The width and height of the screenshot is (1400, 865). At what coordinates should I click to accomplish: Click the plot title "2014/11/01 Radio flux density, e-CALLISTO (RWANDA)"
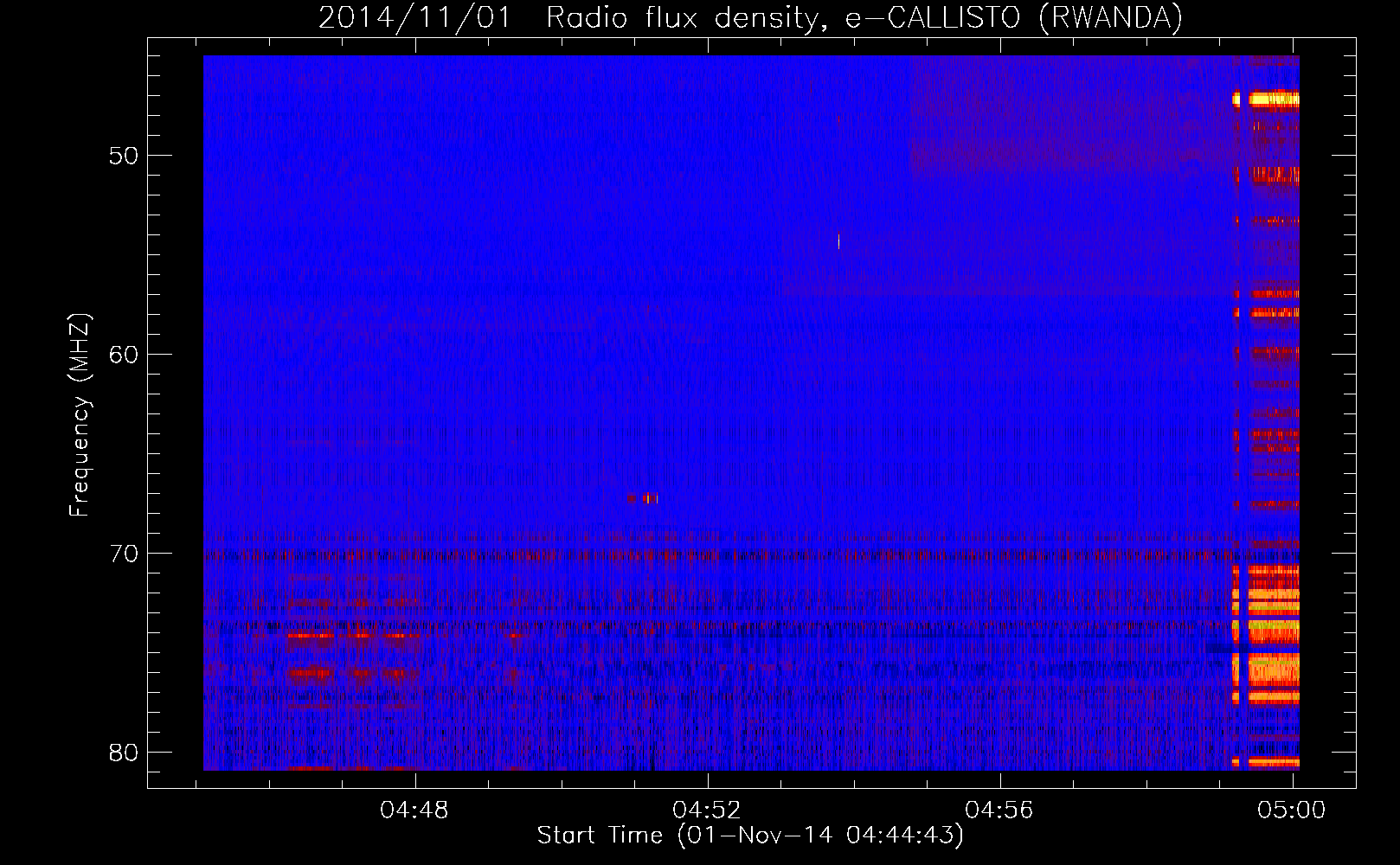(x=750, y=17)
